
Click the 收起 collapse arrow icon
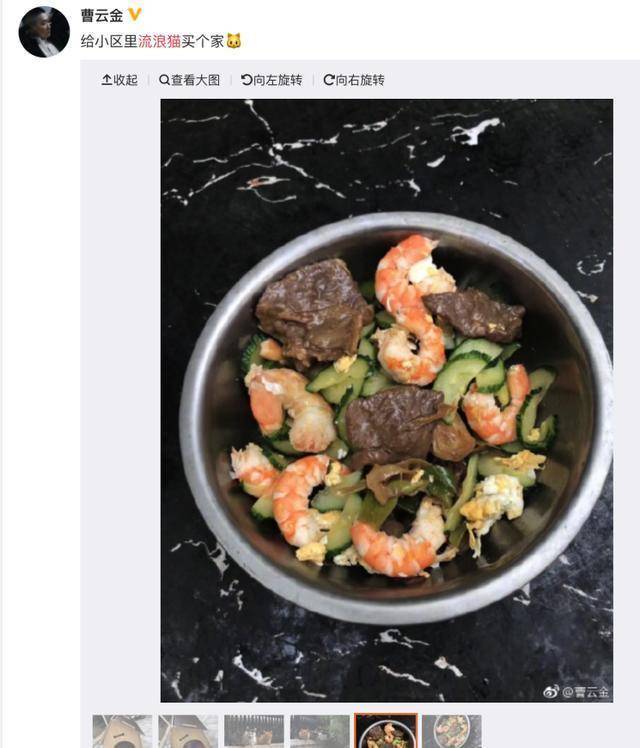point(107,80)
